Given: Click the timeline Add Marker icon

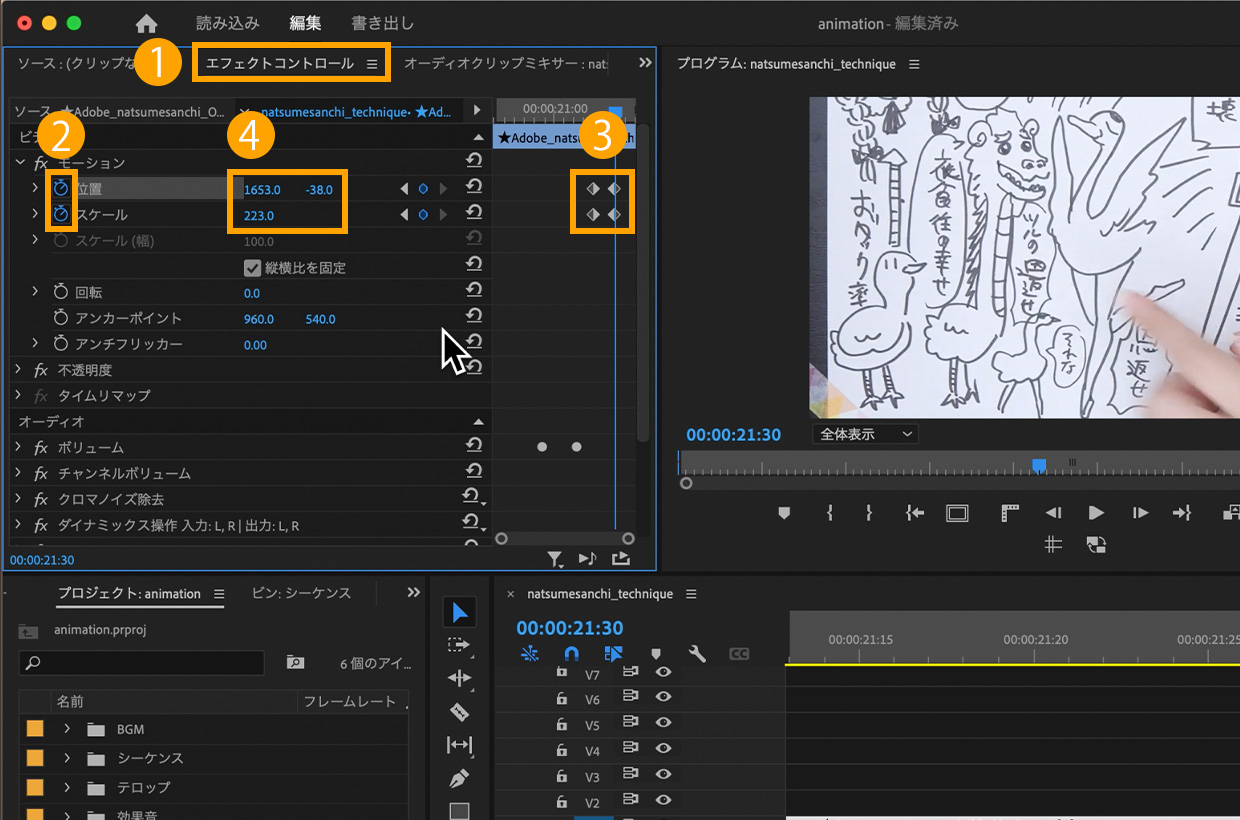Looking at the screenshot, I should 656,654.
